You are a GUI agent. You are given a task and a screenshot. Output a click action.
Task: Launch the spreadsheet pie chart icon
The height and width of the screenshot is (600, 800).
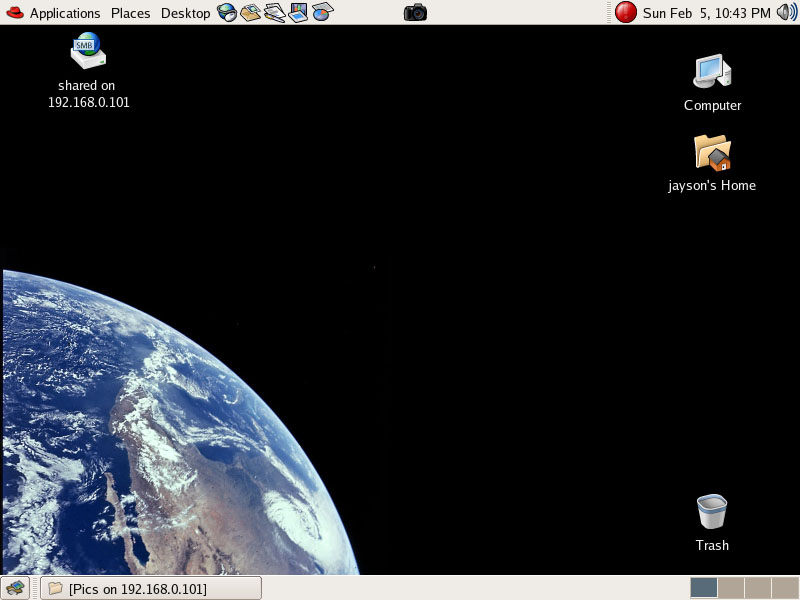pyautogui.click(x=322, y=12)
